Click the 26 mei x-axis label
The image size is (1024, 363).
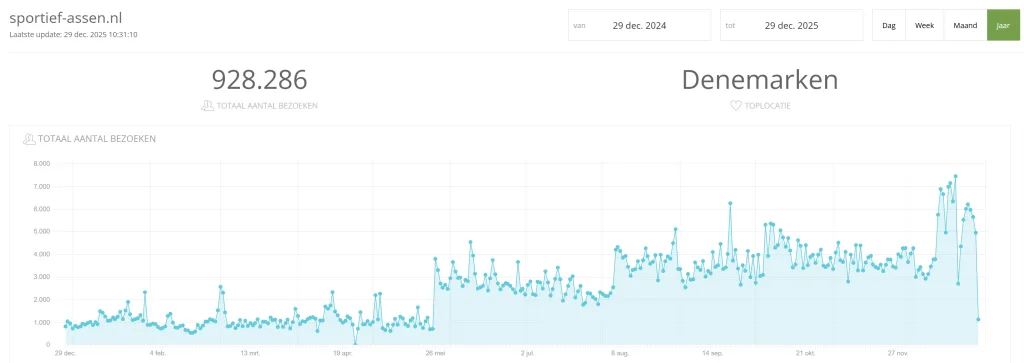click(436, 353)
